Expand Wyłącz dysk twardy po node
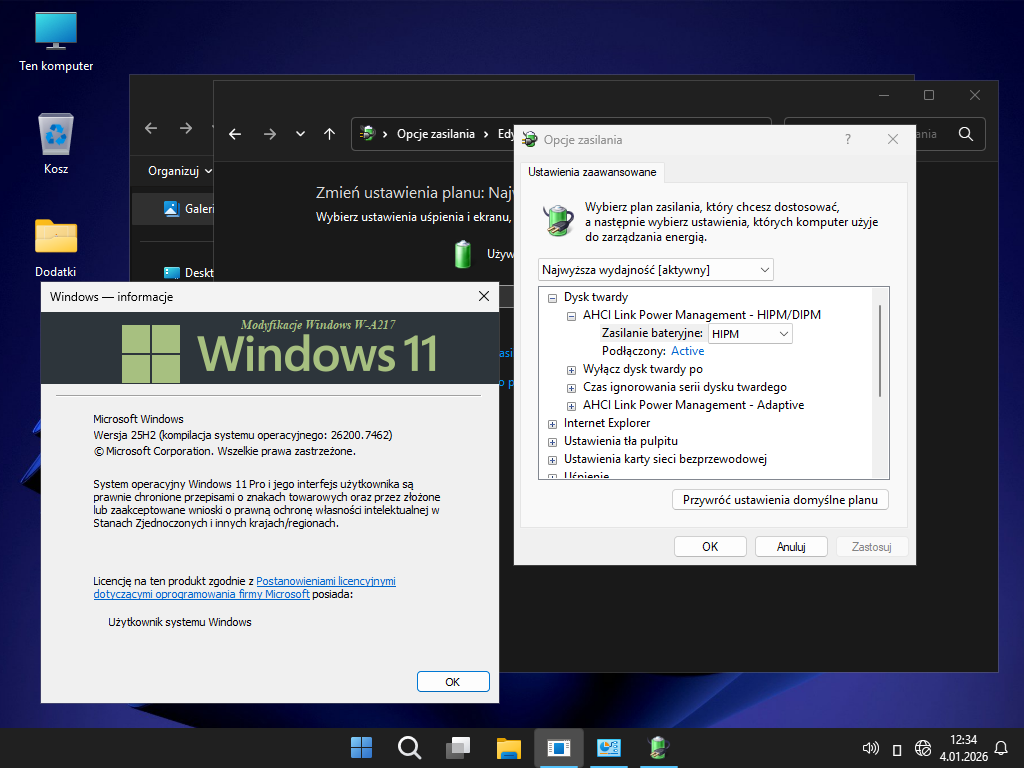1024x768 pixels. [571, 370]
